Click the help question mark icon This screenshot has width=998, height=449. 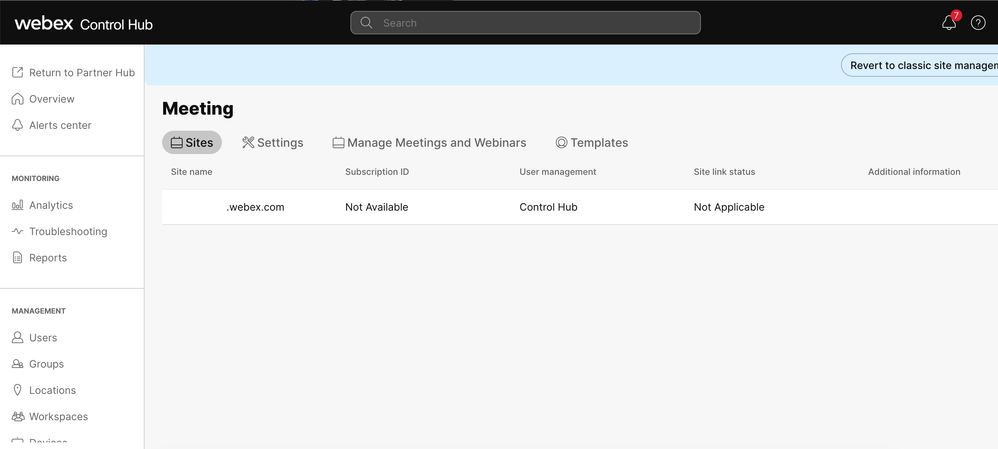[x=978, y=23]
